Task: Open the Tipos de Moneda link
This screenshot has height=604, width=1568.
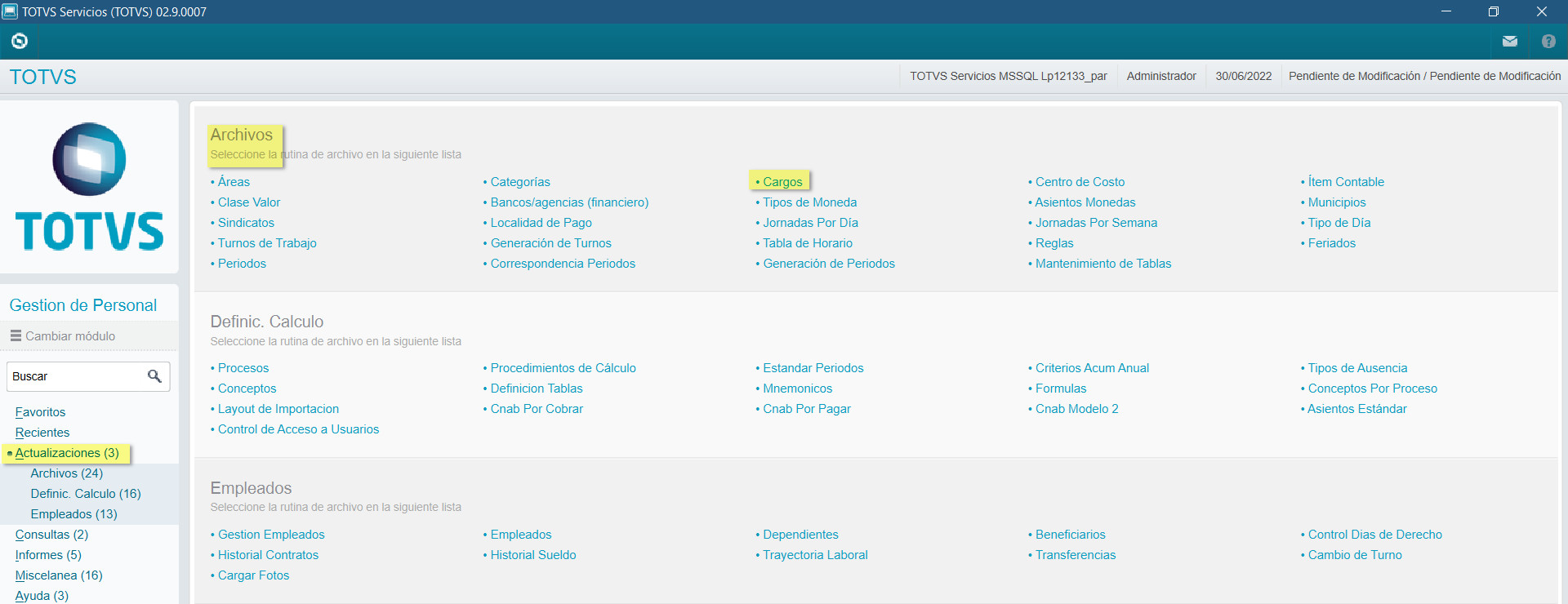Action: click(x=809, y=202)
